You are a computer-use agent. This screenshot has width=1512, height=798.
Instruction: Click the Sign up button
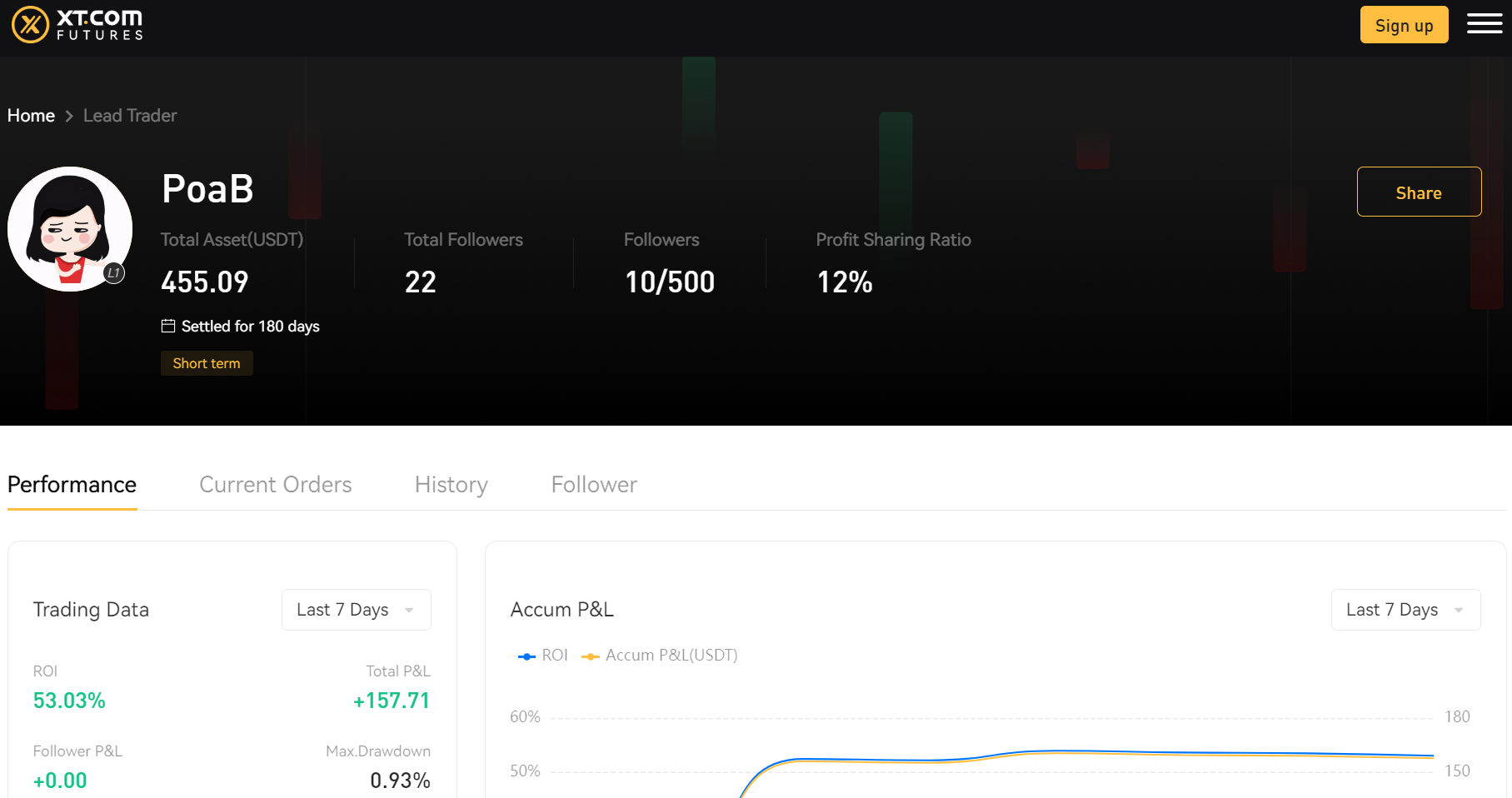[1404, 25]
